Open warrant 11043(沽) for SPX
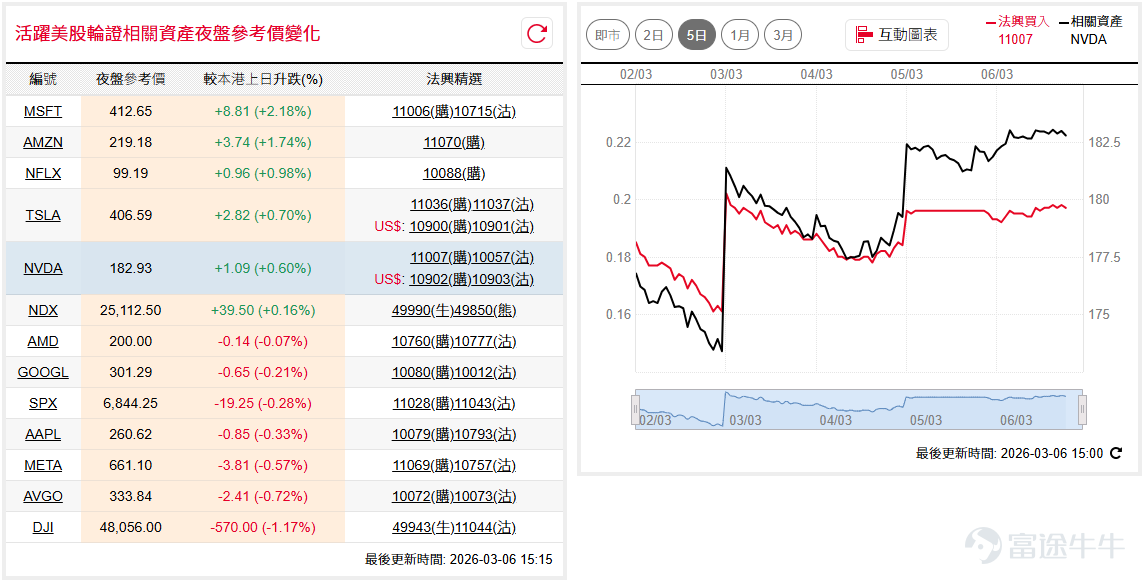This screenshot has height=582, width=1145. (485, 403)
